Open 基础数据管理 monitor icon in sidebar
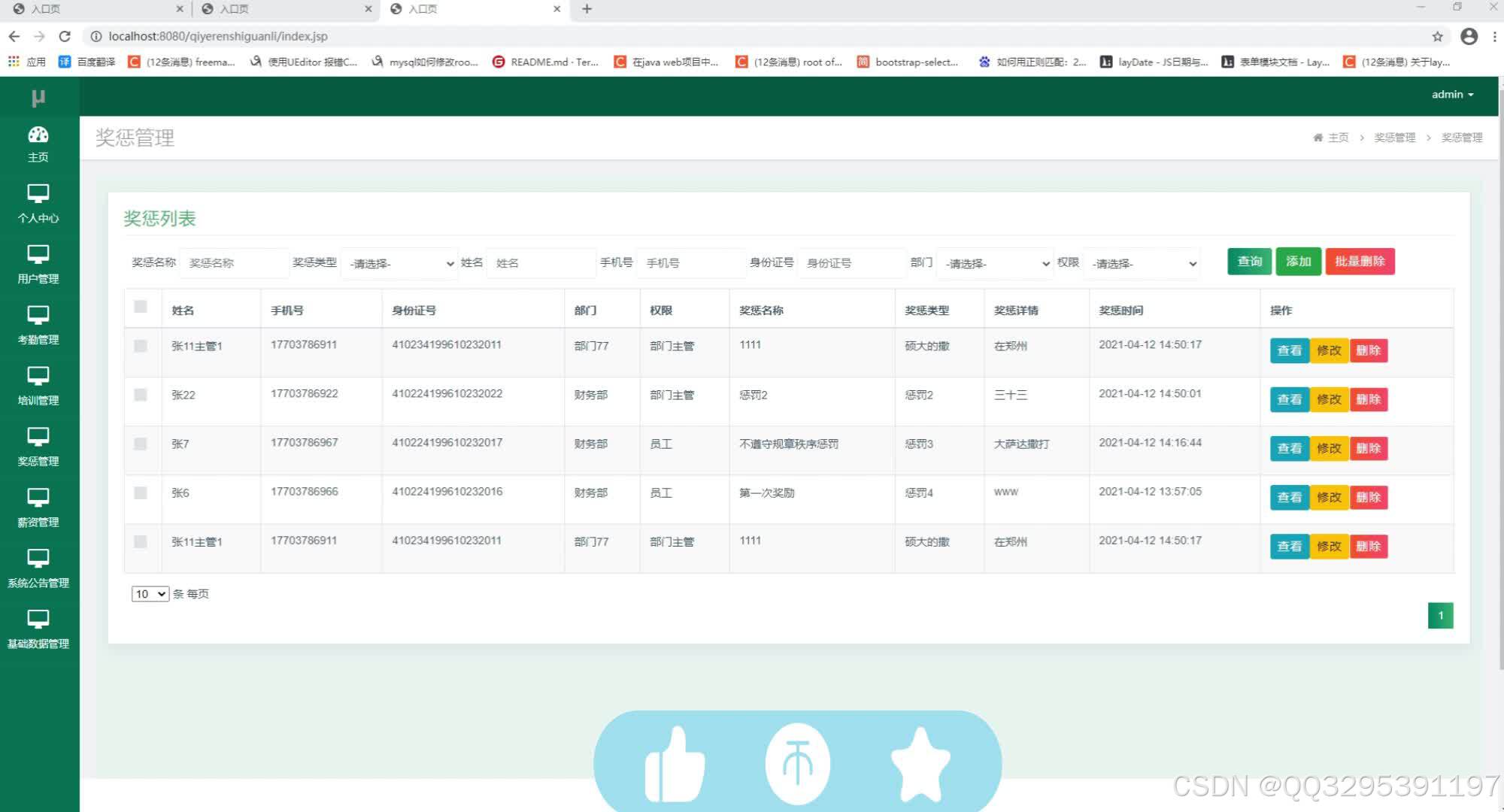This screenshot has width=1504, height=812. click(x=38, y=620)
